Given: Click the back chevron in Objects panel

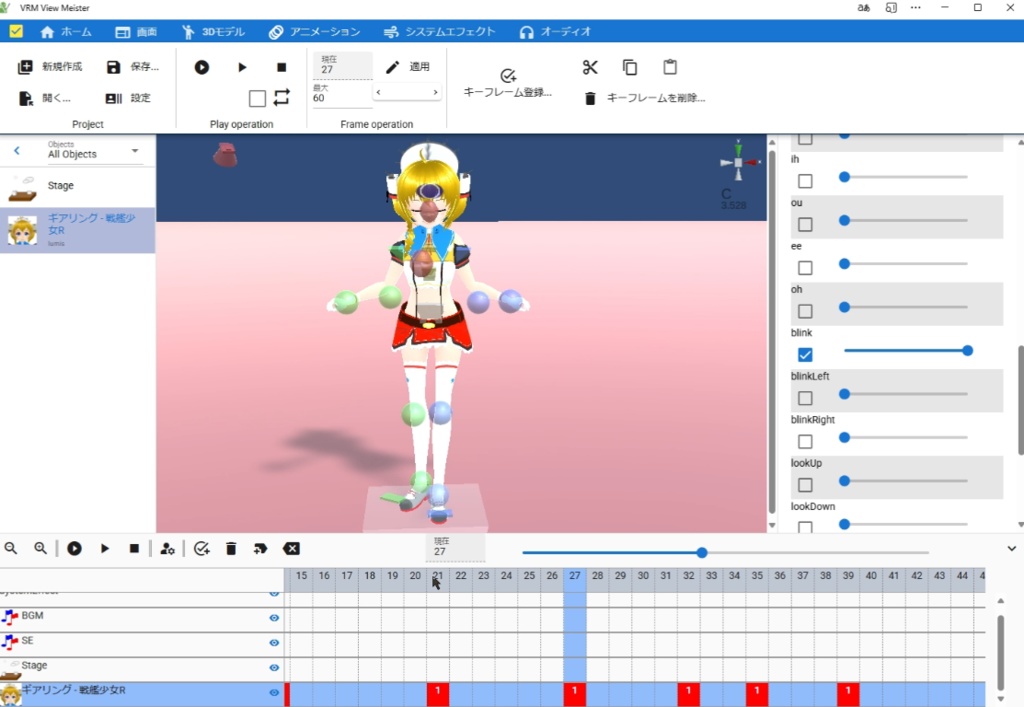Looking at the screenshot, I should pos(17,151).
